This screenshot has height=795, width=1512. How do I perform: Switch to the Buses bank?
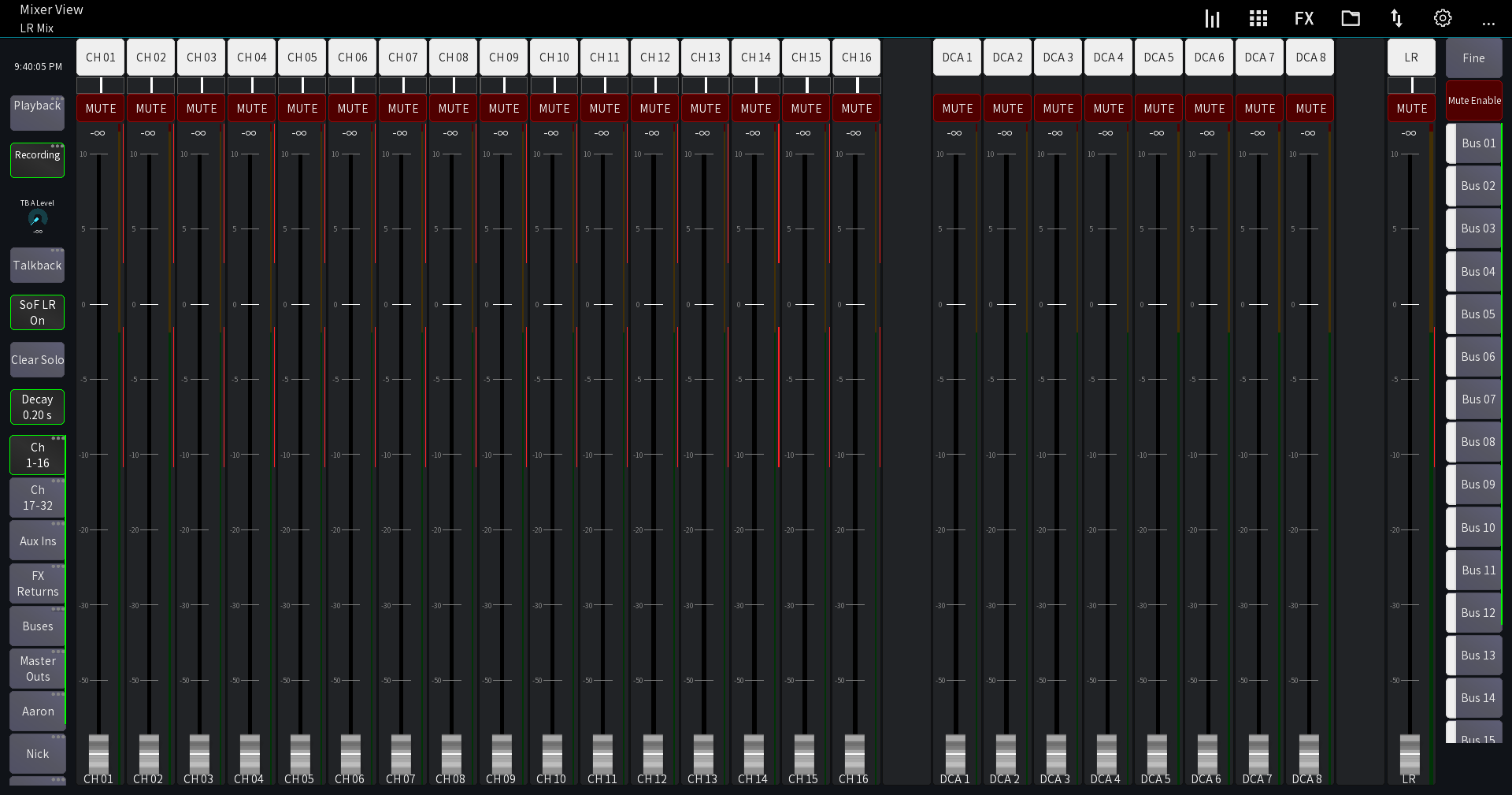click(x=36, y=626)
